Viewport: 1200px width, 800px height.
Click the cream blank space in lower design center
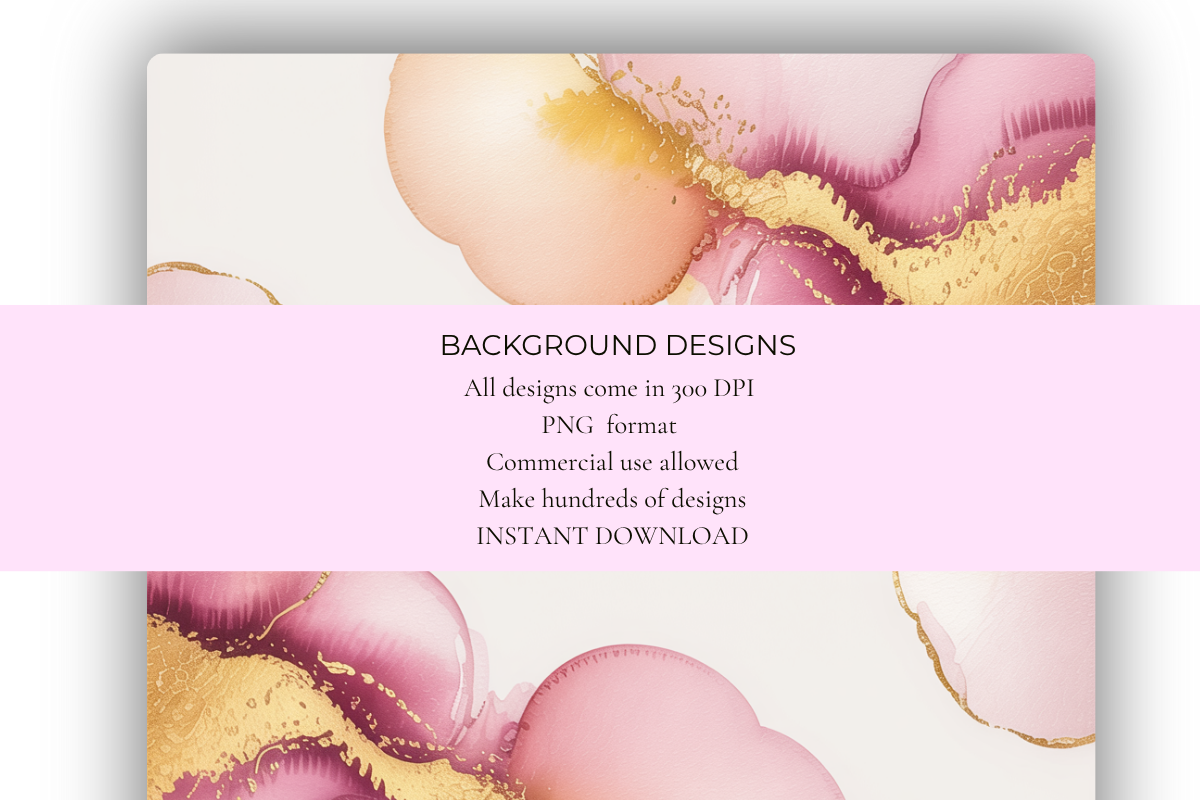tap(700, 610)
